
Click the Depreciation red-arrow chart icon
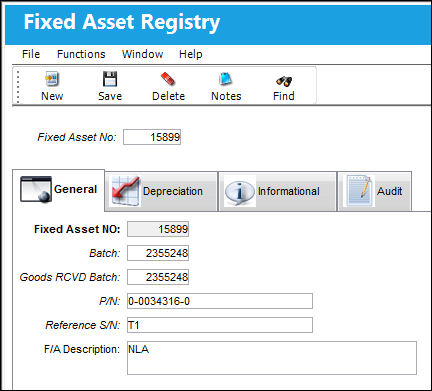pyautogui.click(x=125, y=191)
